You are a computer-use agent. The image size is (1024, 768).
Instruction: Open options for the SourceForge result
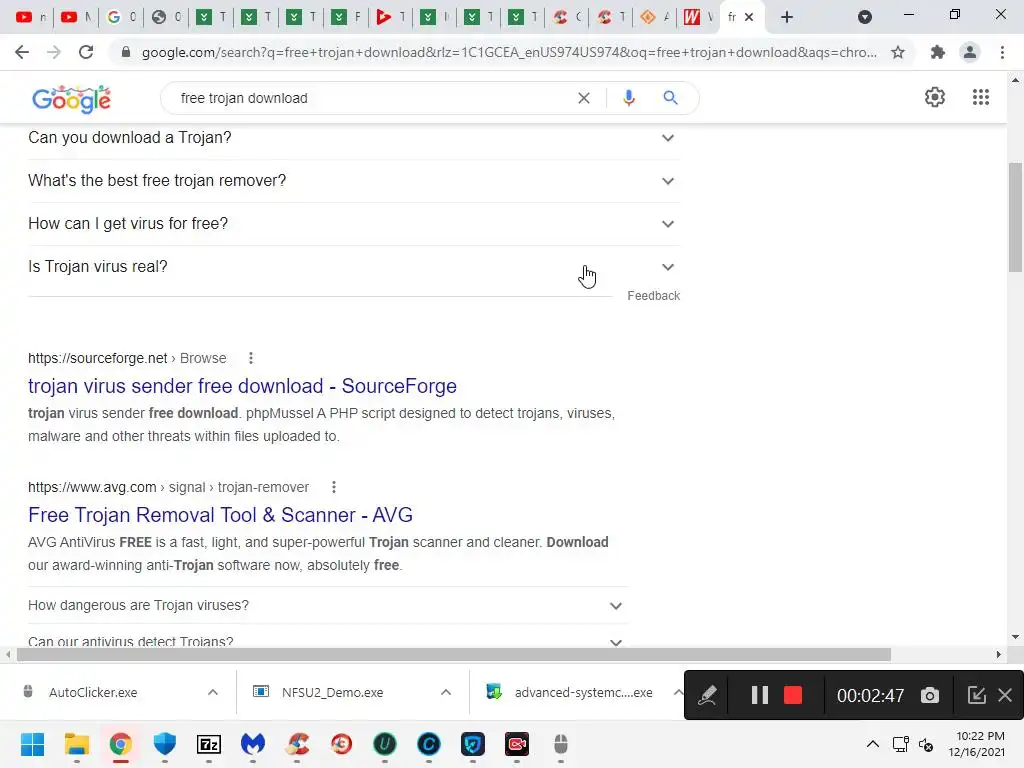point(251,358)
